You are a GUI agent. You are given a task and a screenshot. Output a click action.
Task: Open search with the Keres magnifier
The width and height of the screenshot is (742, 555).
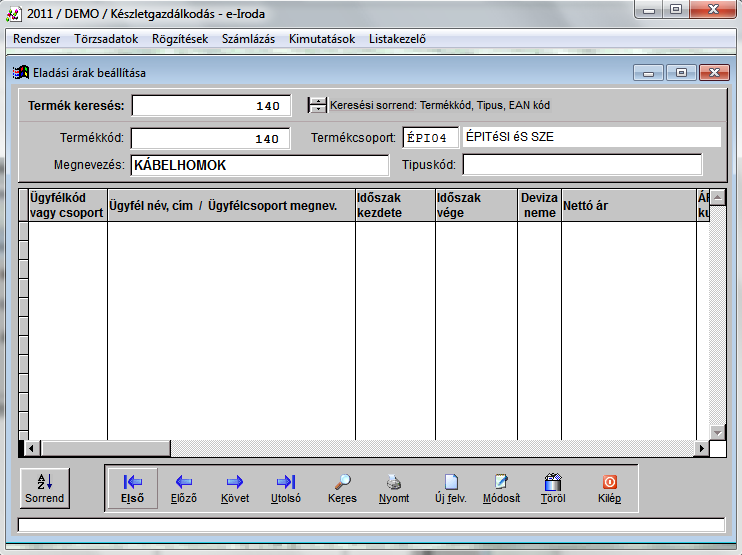tap(342, 488)
